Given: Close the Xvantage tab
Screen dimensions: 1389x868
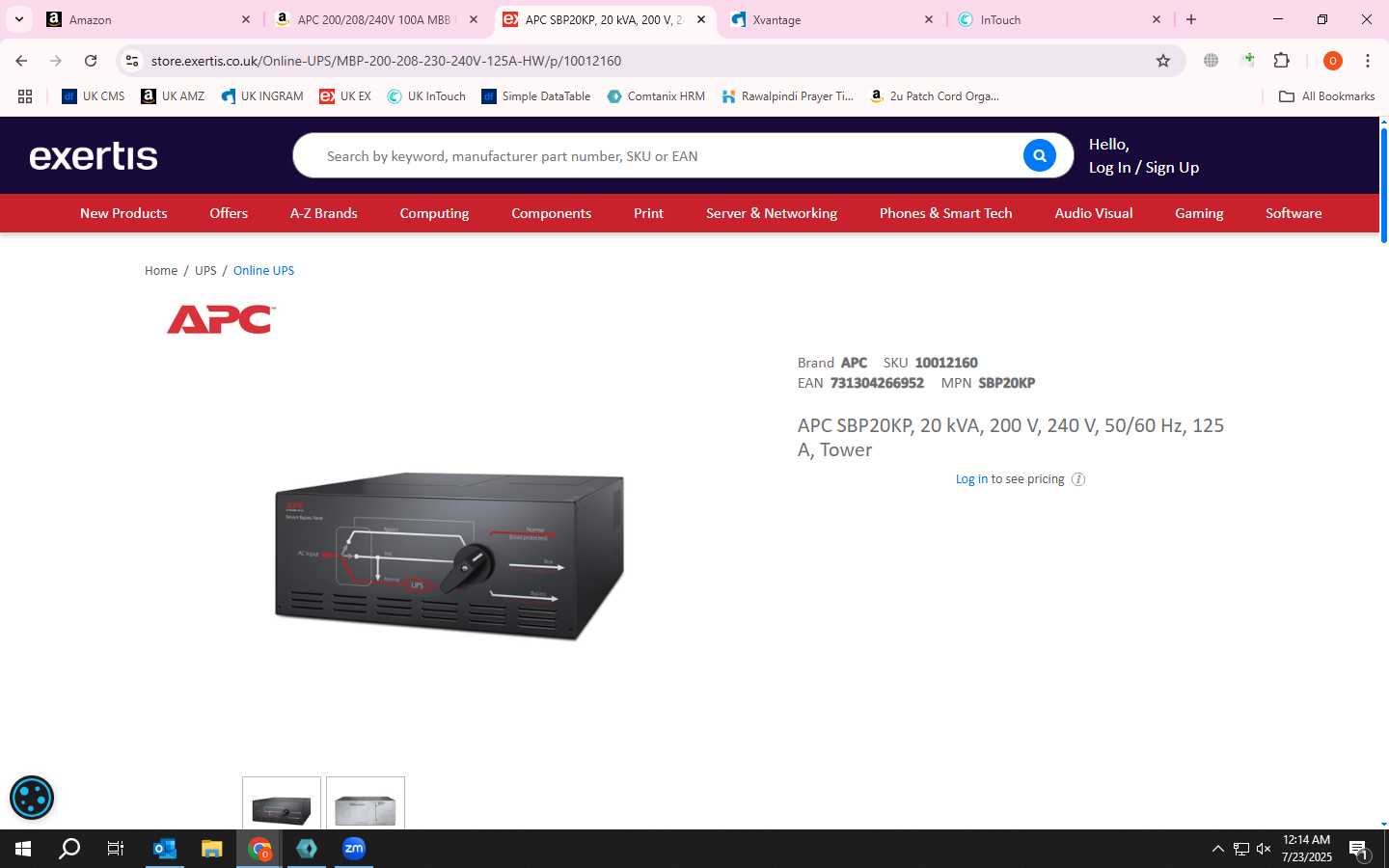Looking at the screenshot, I should click(x=929, y=19).
